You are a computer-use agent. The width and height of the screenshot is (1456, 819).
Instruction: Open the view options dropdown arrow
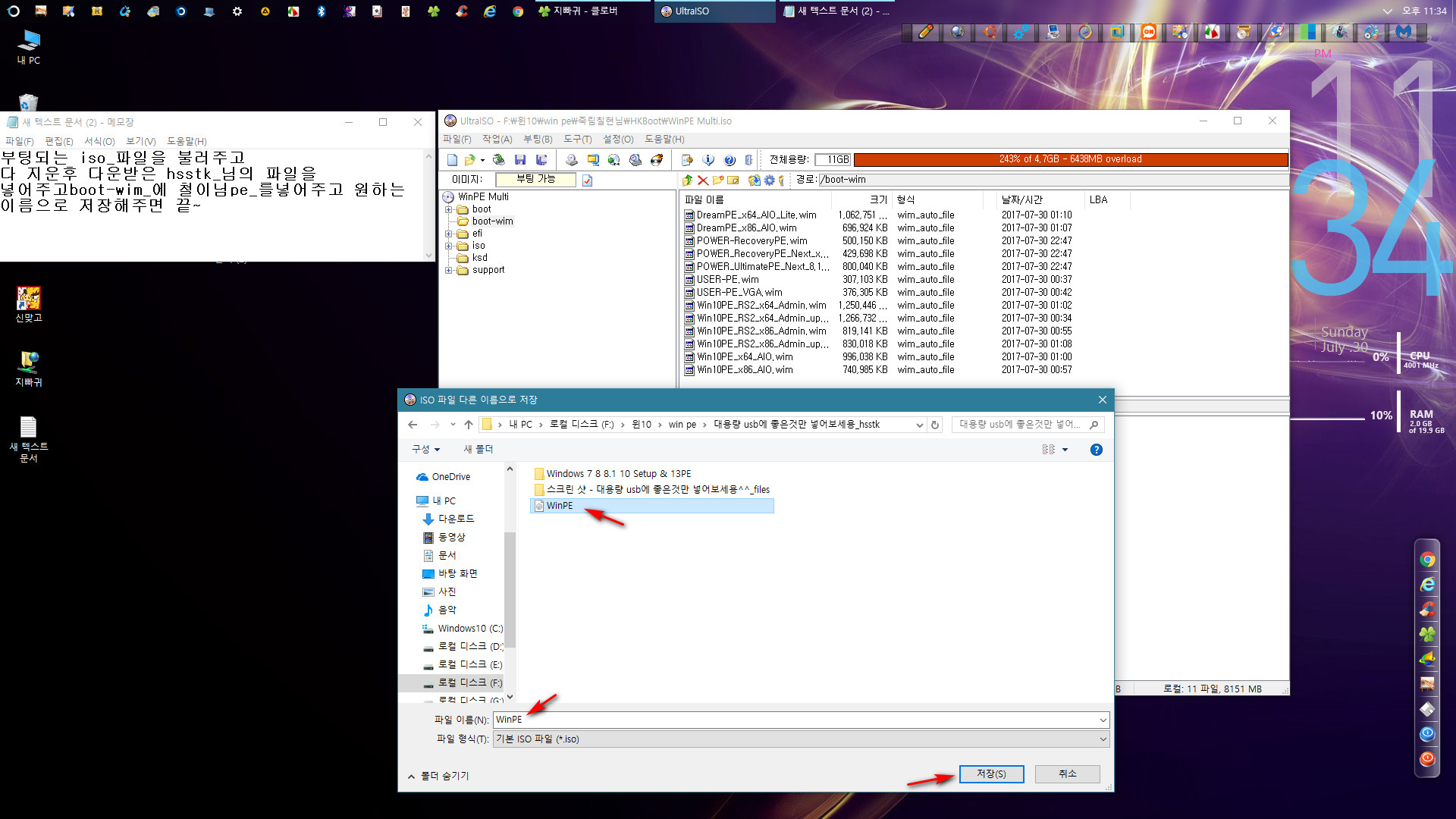pos(1065,450)
